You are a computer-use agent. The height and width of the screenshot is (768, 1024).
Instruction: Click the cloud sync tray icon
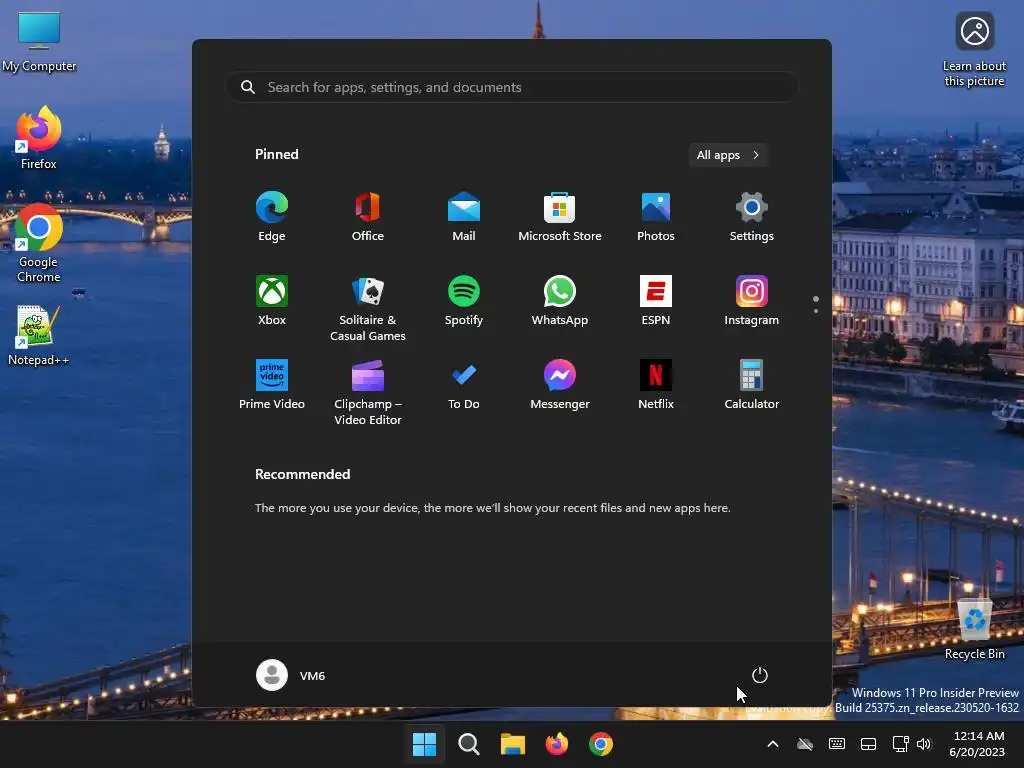805,744
